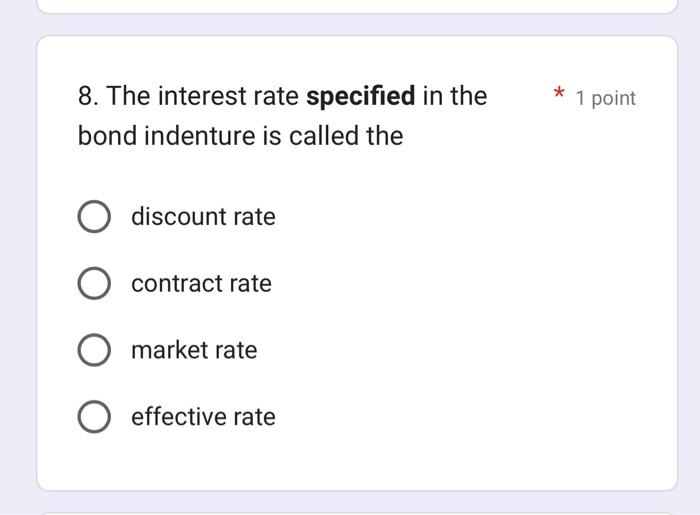This screenshot has width=700, height=515.
Task: Click the '1 point' score label
Action: (x=605, y=98)
